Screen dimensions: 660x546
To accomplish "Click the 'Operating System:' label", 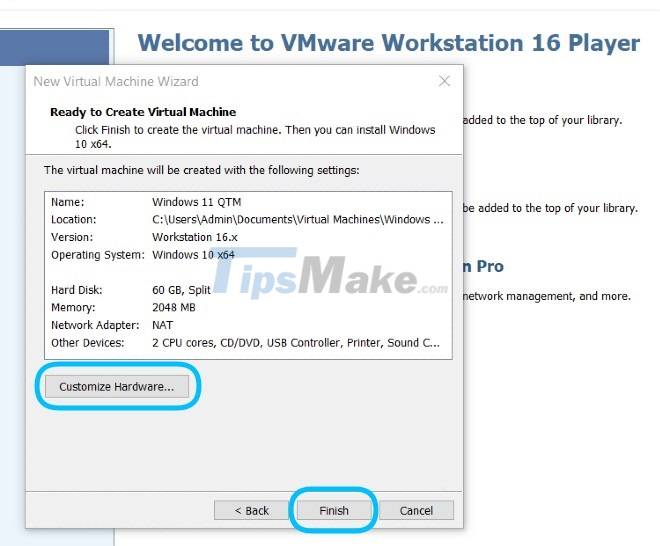I will [97, 255].
